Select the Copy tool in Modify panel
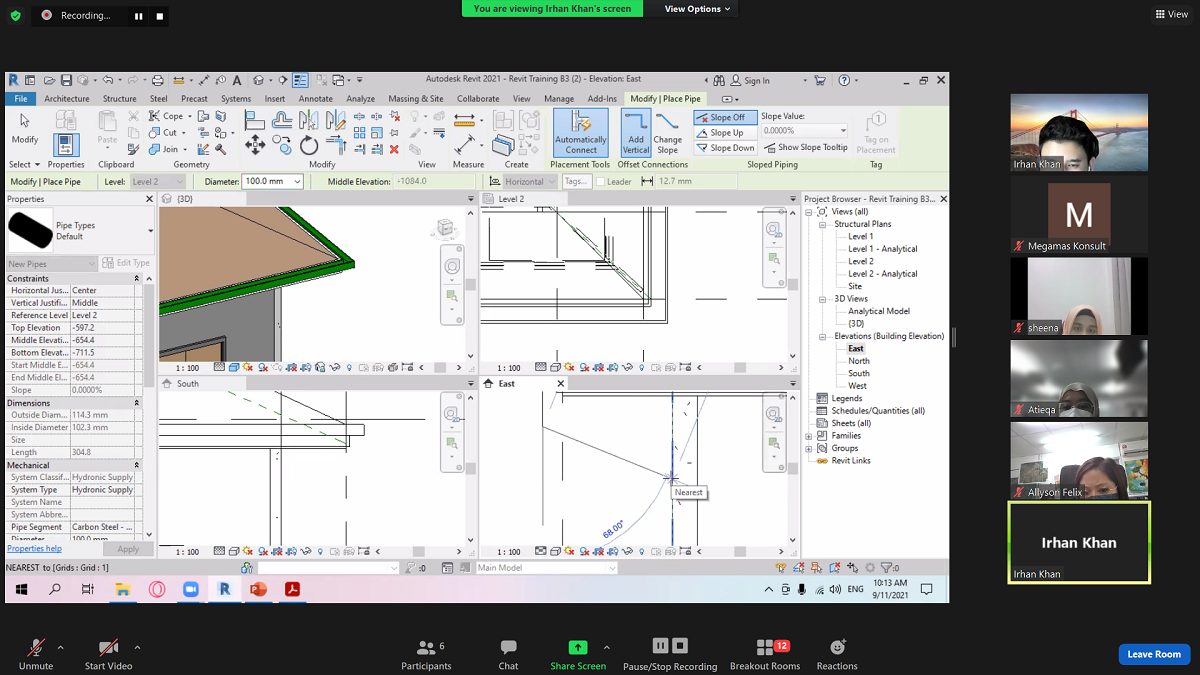 [283, 145]
